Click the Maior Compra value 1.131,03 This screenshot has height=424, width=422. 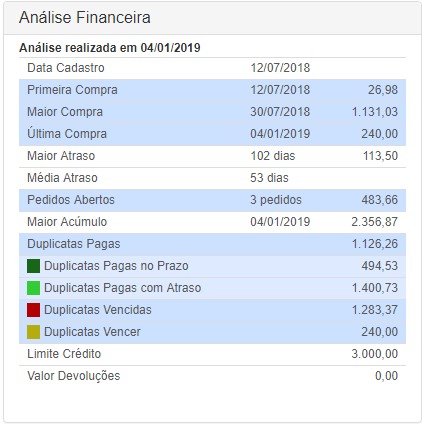(x=375, y=112)
